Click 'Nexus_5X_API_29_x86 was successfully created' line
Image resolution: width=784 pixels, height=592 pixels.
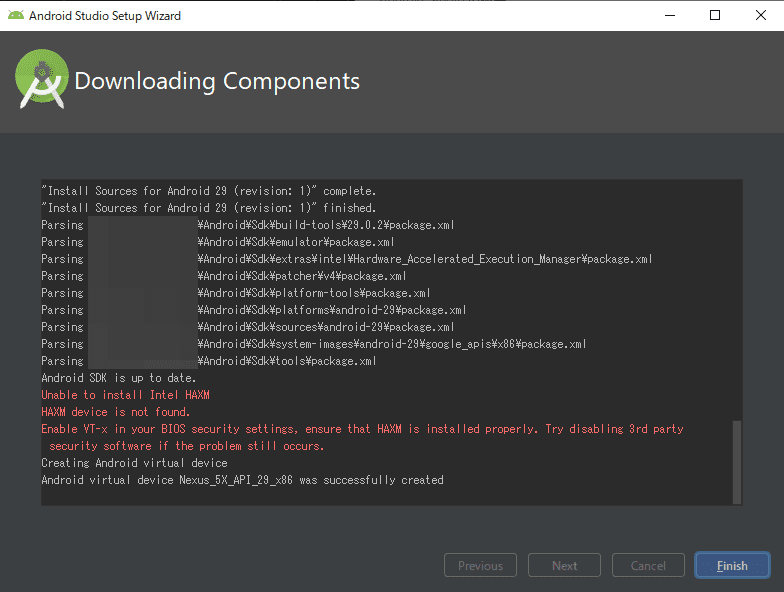242,480
